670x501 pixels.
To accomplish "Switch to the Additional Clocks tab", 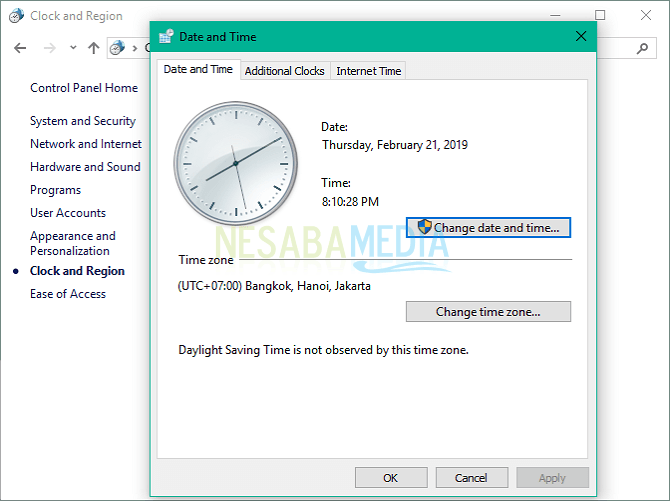I will pos(284,71).
